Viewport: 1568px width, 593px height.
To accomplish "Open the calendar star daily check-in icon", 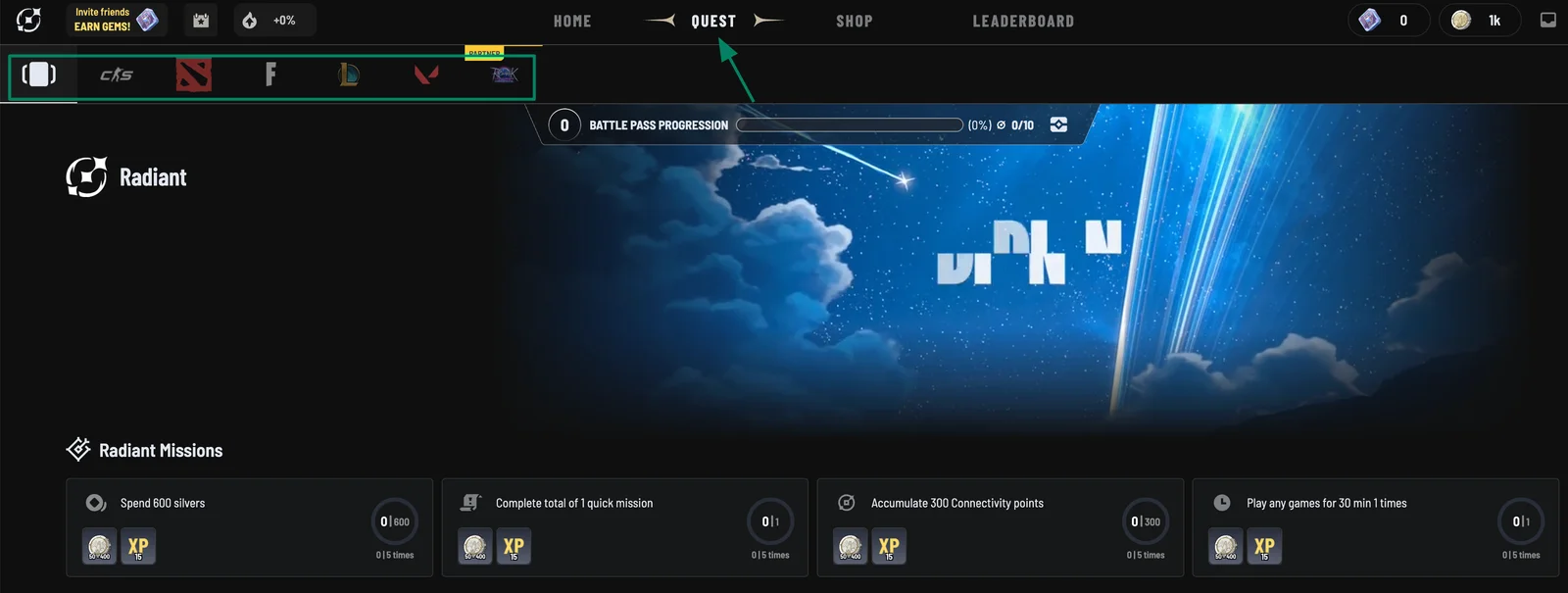I will 201,21.
